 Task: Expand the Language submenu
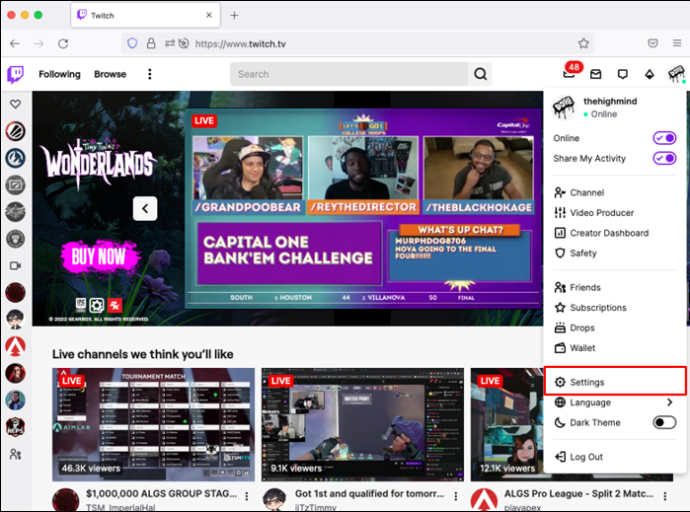pos(614,402)
